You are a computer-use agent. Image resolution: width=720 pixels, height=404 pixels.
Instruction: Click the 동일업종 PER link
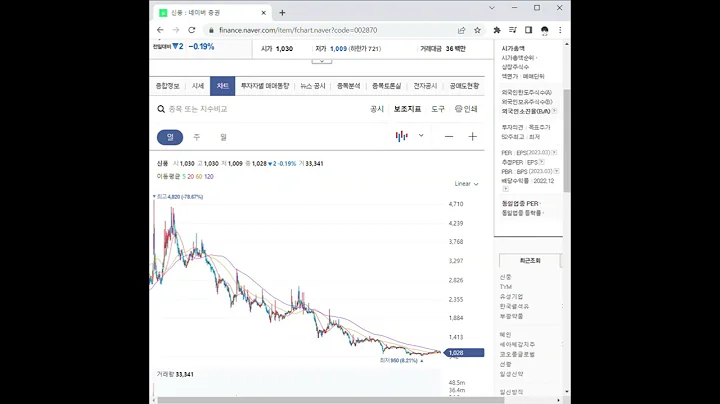520,203
